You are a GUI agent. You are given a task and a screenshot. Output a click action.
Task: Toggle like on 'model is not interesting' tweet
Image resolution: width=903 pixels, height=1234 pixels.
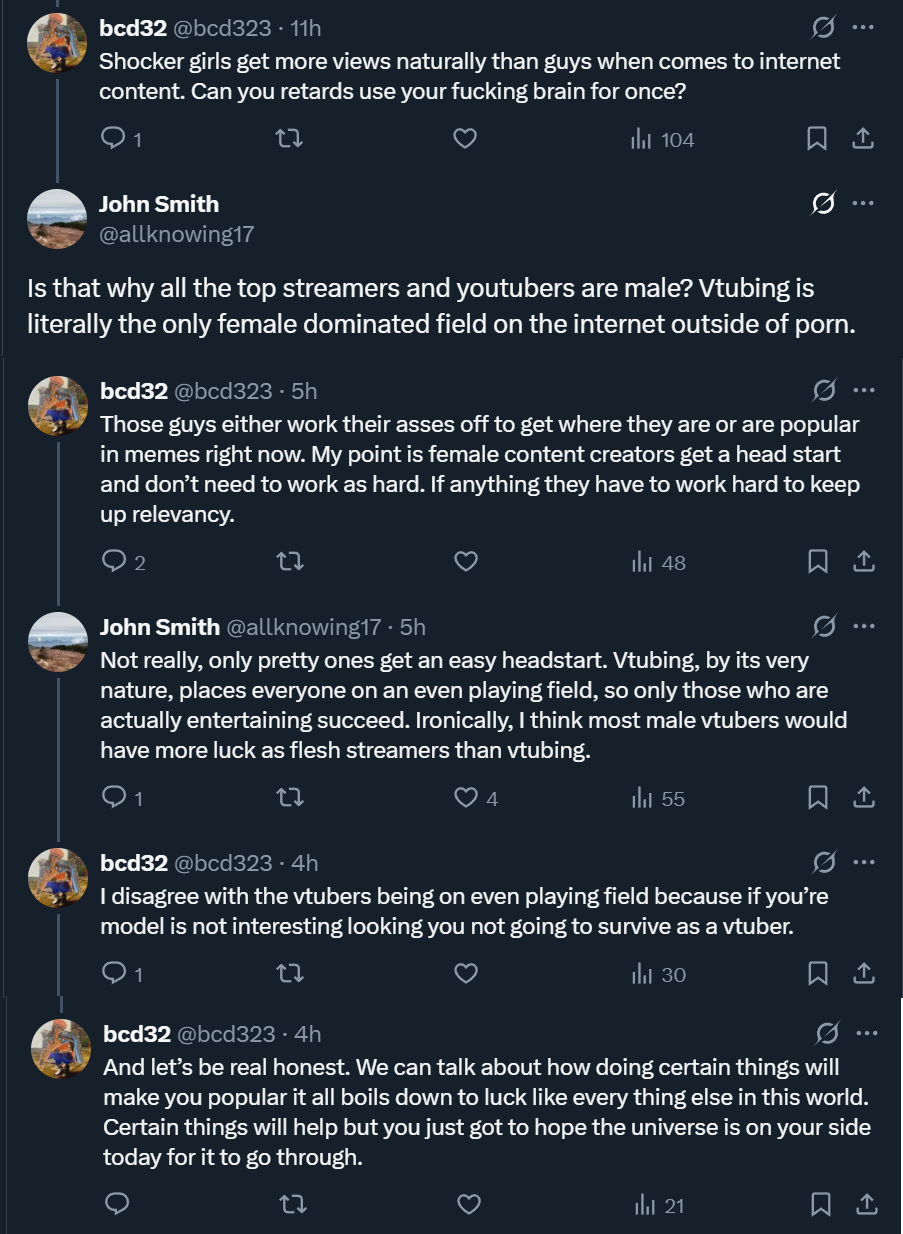(x=465, y=973)
